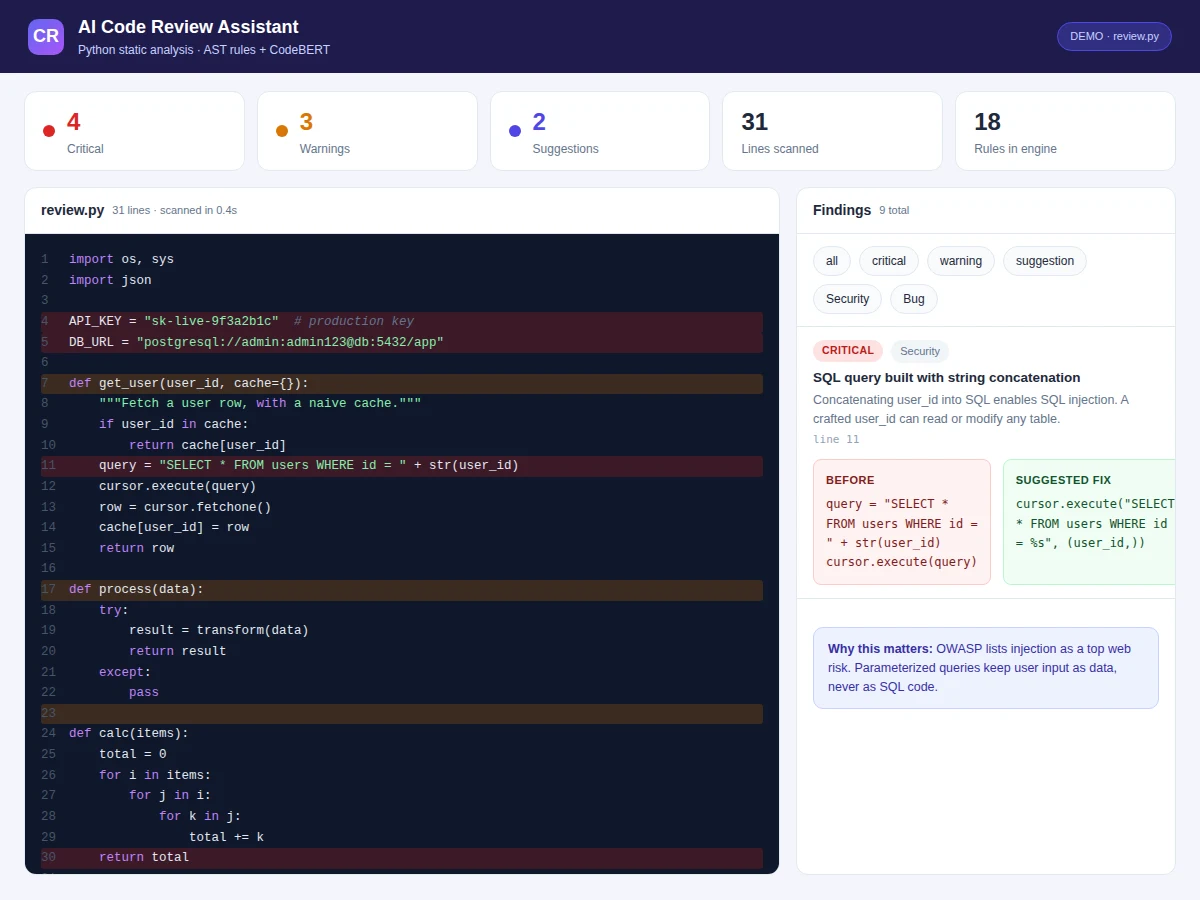
Task: Click the CRITICAL severity badge
Action: point(848,351)
